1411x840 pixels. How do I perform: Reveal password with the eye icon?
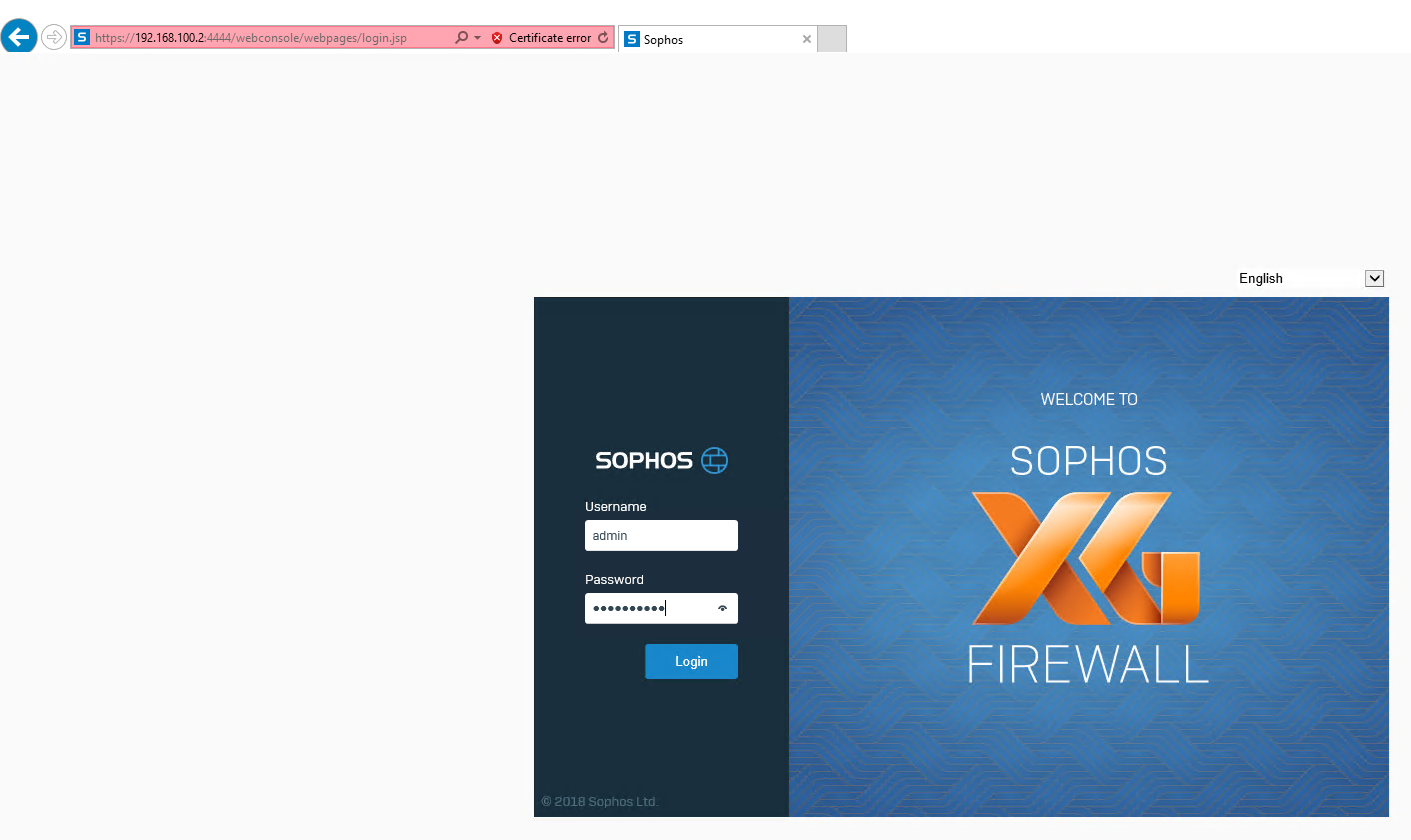pyautogui.click(x=722, y=608)
